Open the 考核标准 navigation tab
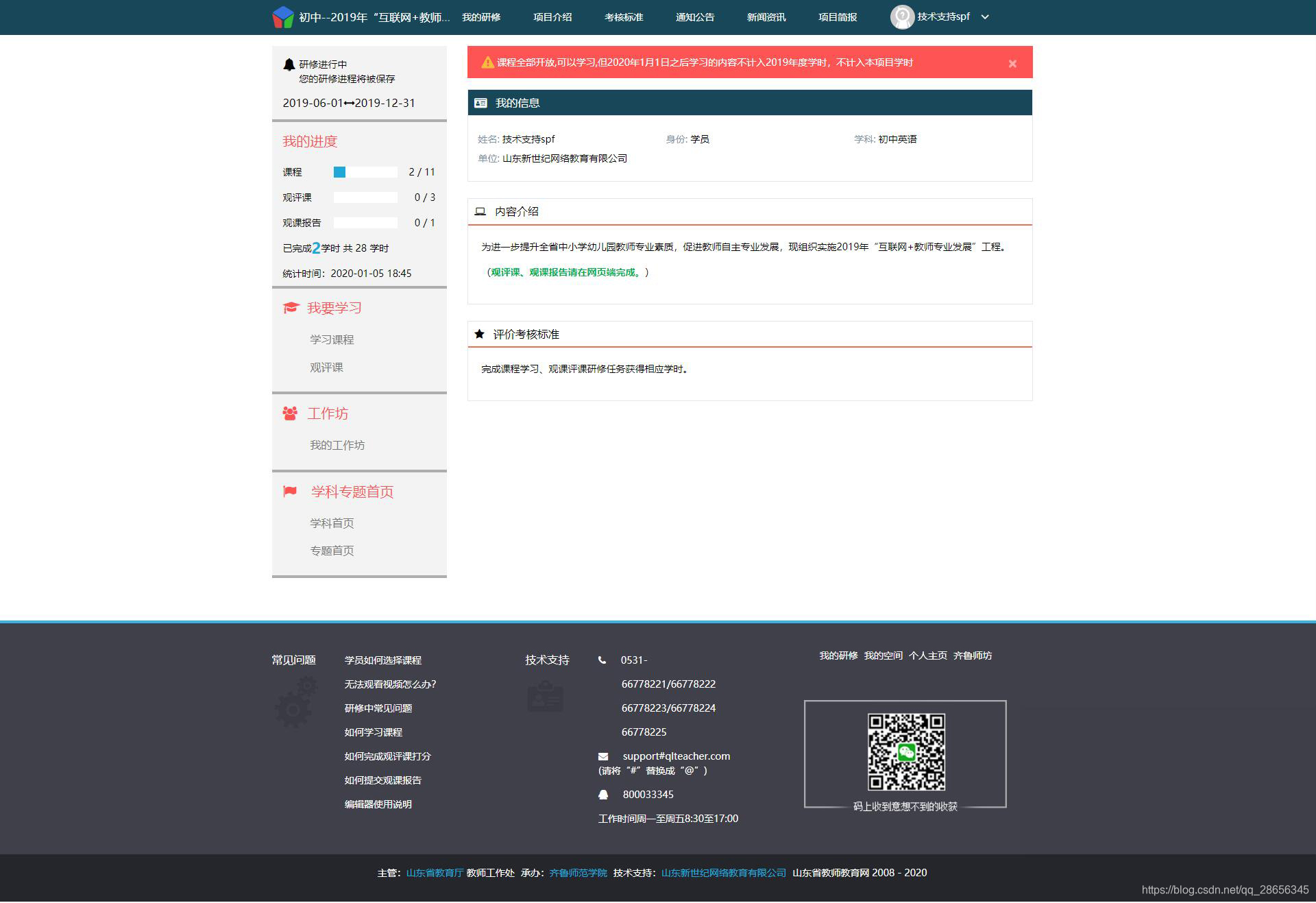This screenshot has height=903, width=1316. tap(623, 17)
